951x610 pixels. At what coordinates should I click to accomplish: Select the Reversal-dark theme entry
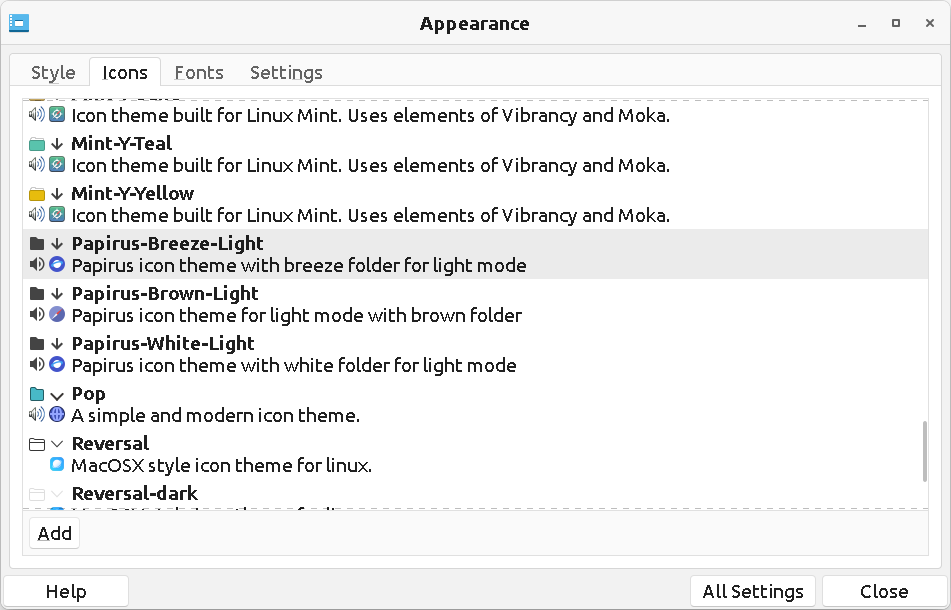[135, 494]
